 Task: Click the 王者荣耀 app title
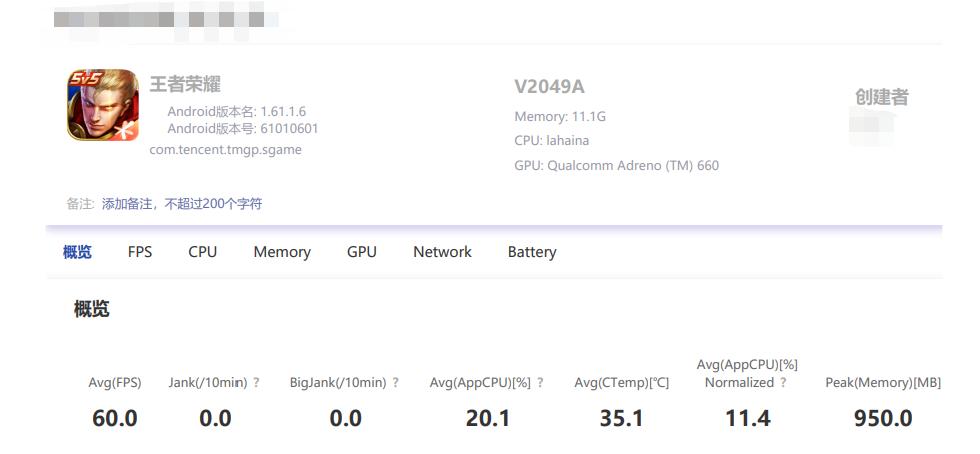(x=185, y=84)
